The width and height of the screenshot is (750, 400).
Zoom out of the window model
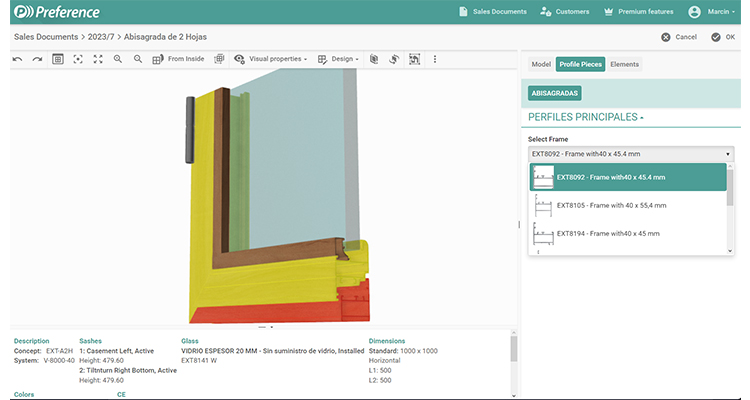(x=138, y=59)
